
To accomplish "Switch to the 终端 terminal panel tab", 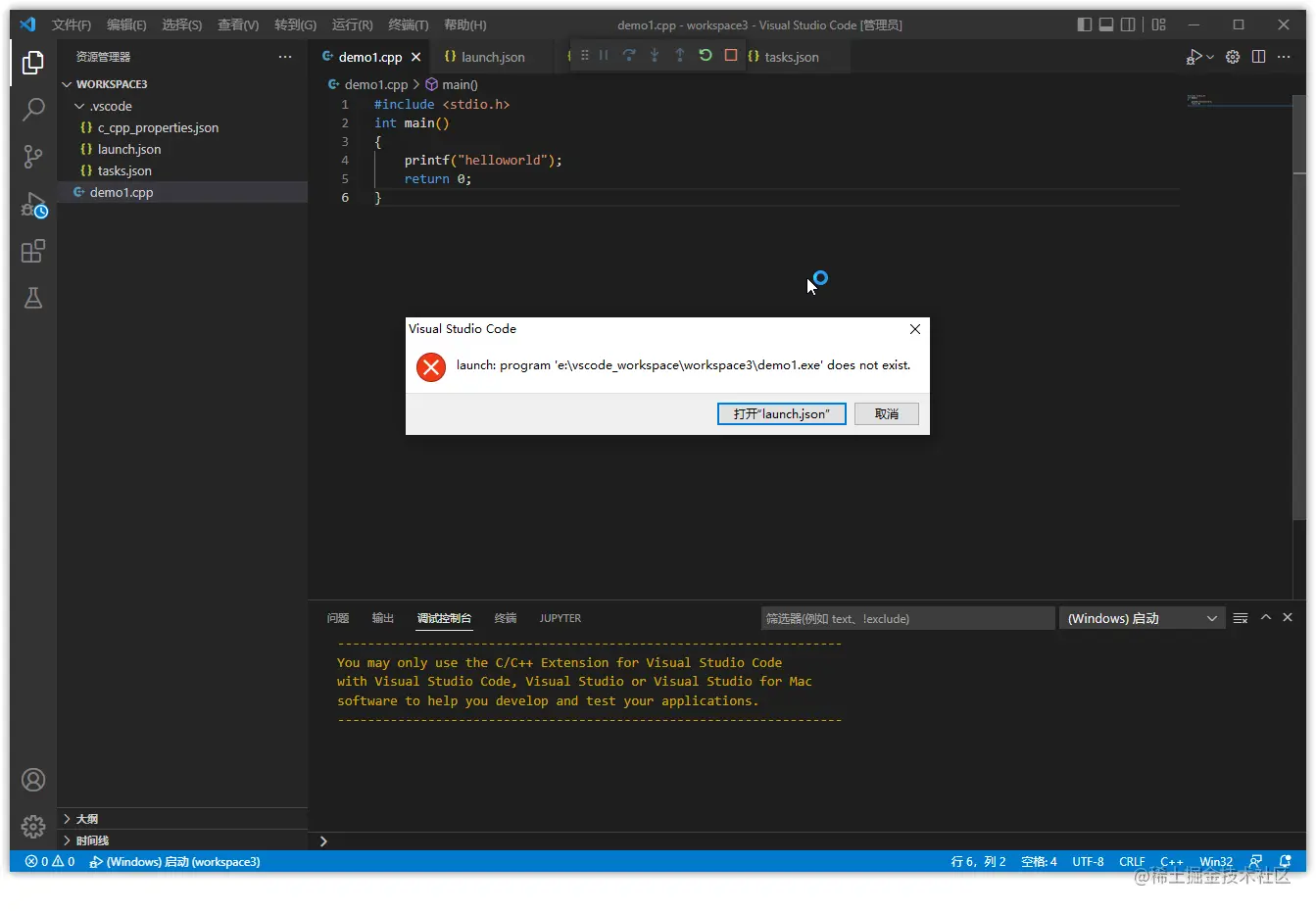I will tap(506, 618).
